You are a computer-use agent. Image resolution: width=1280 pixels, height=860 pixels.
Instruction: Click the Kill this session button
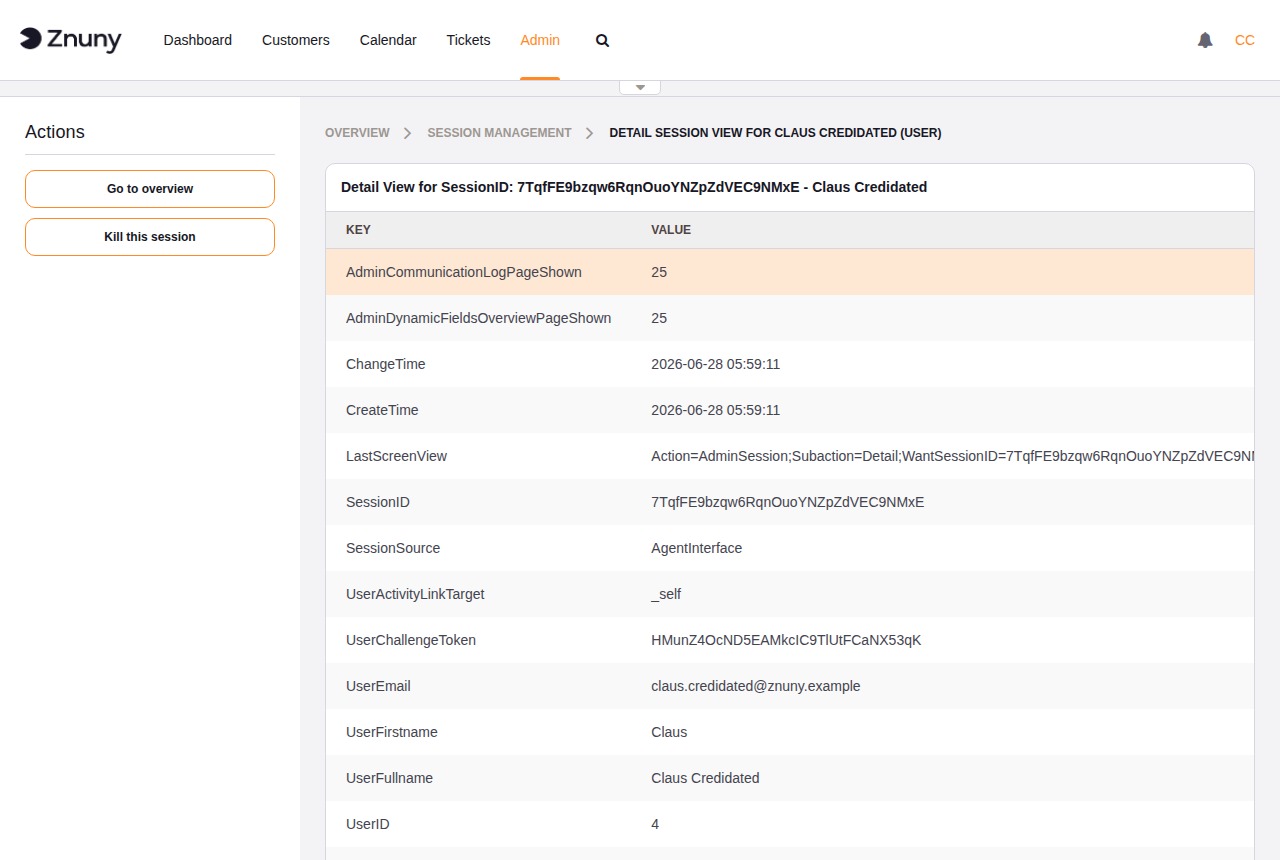tap(150, 237)
